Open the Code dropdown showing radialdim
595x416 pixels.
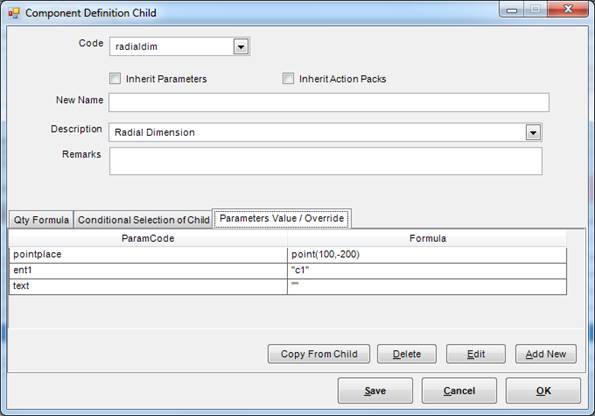[x=241, y=47]
